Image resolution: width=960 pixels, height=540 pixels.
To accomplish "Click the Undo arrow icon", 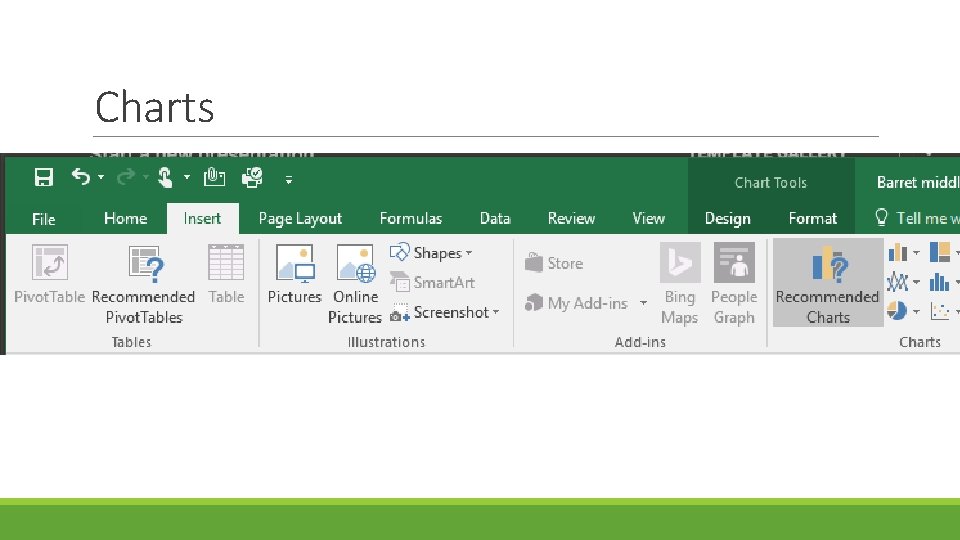I will 80,177.
